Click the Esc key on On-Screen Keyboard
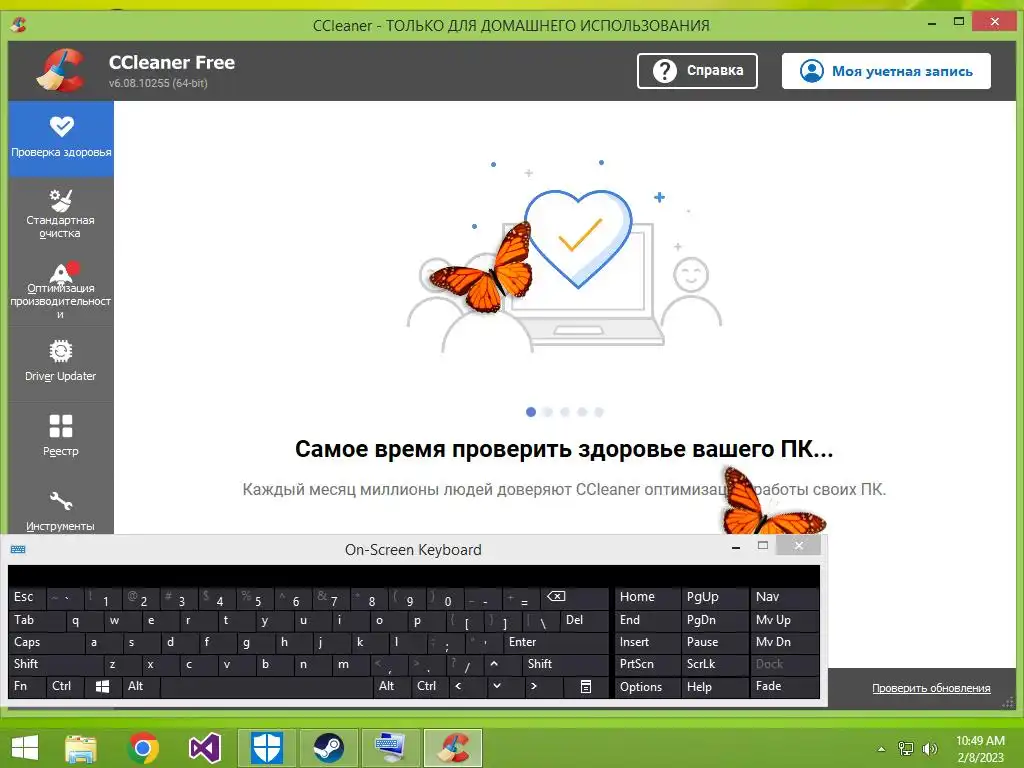Screen dimensions: 1024x768 click(x=26, y=597)
